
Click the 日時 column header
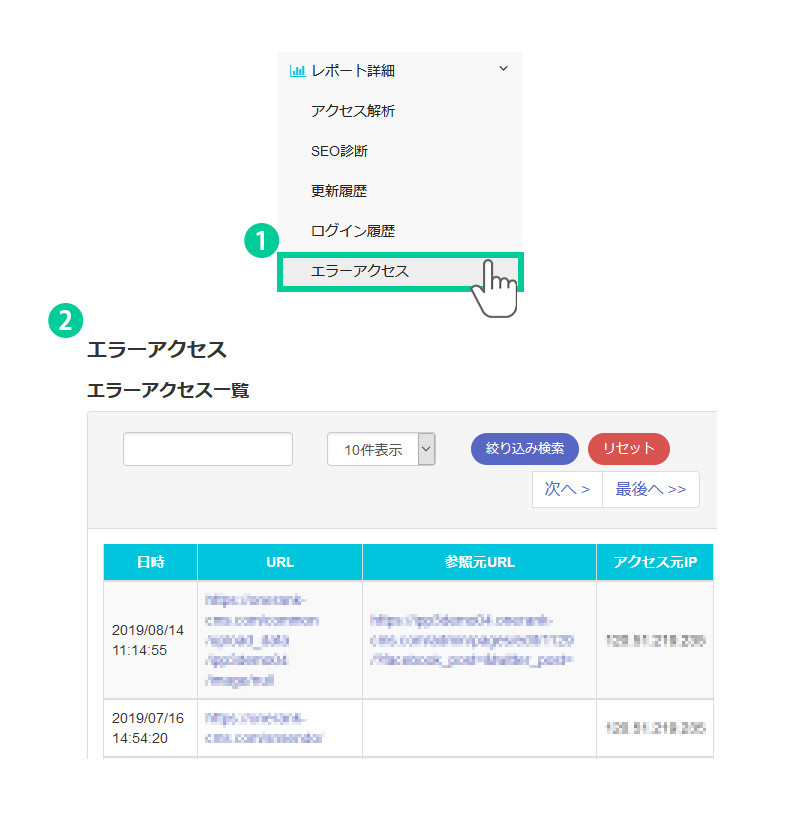[151, 562]
